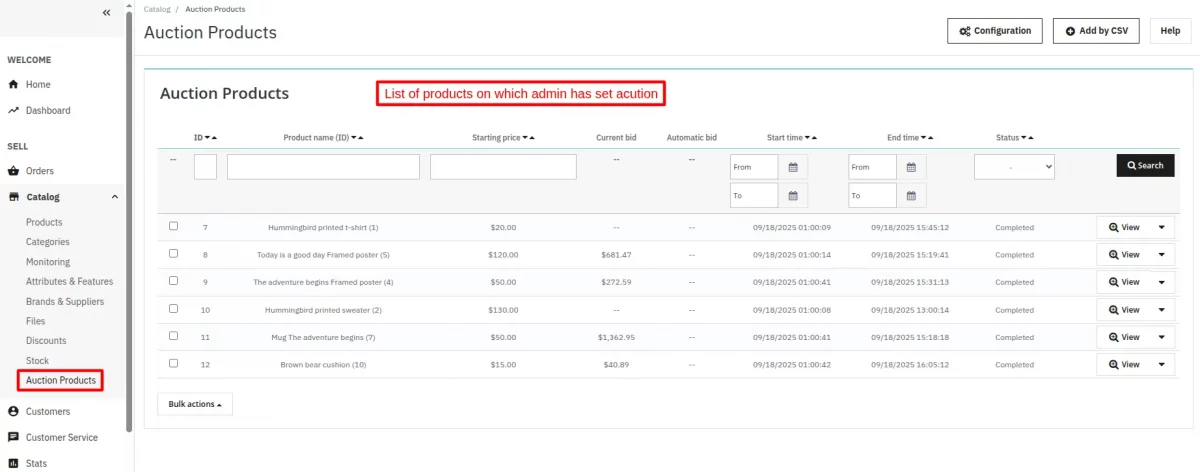Click the Orders basket icon
This screenshot has height=472, width=1200.
(14, 171)
